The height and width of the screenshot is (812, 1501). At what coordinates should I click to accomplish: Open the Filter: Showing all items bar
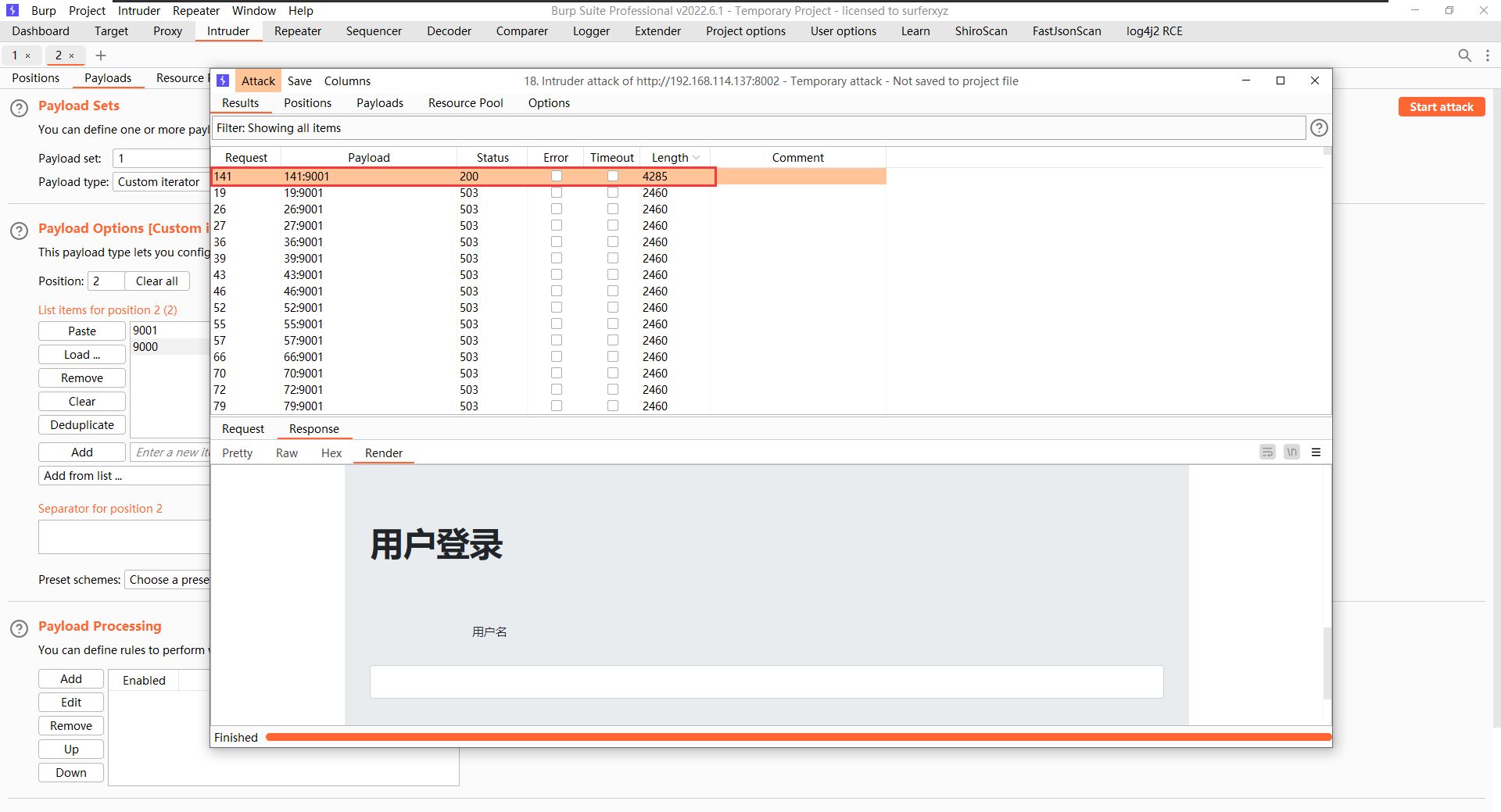click(x=759, y=128)
